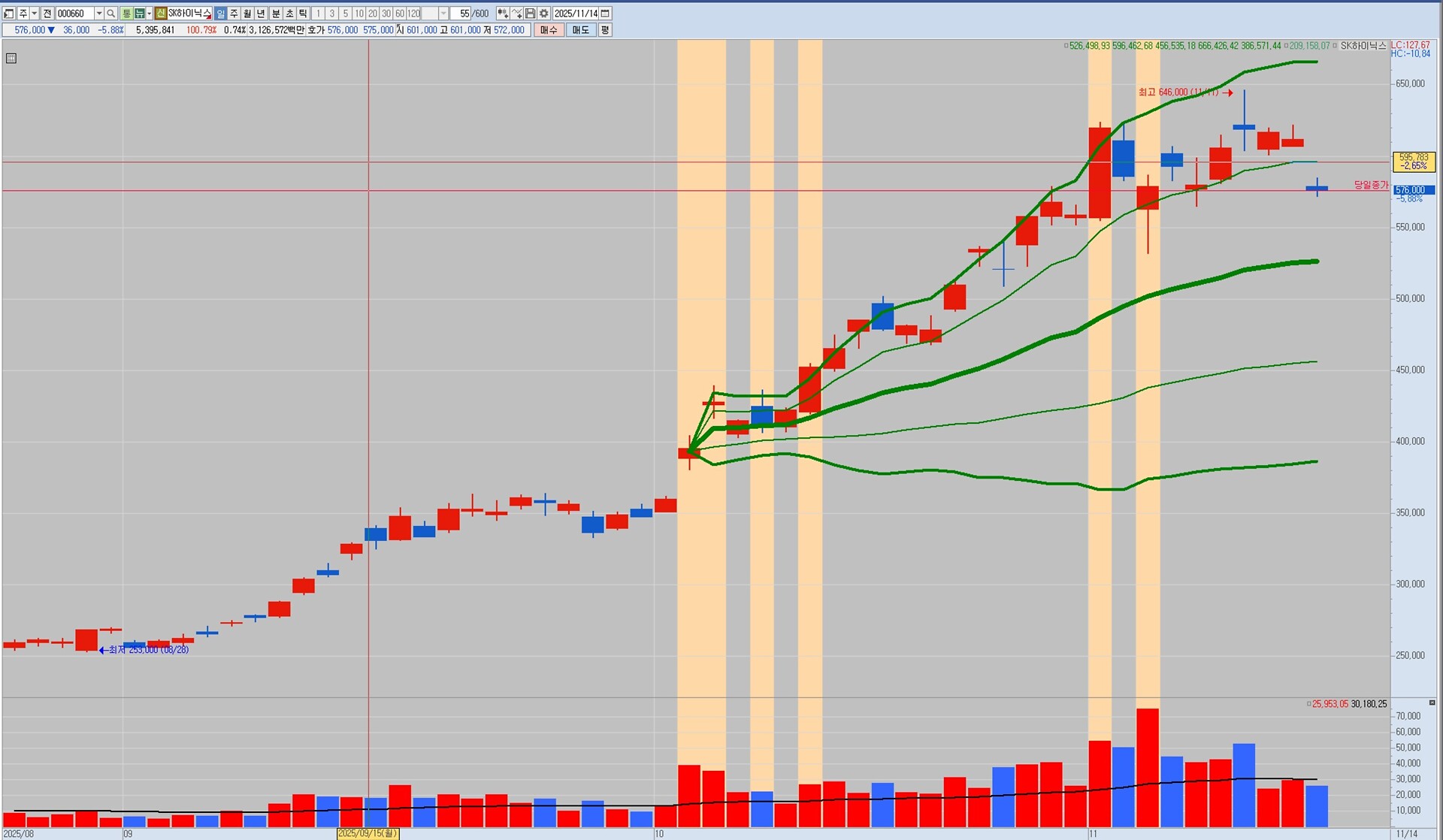This screenshot has height=840, width=1443.
Task: Open the calendar date picker icon
Action: (x=605, y=14)
